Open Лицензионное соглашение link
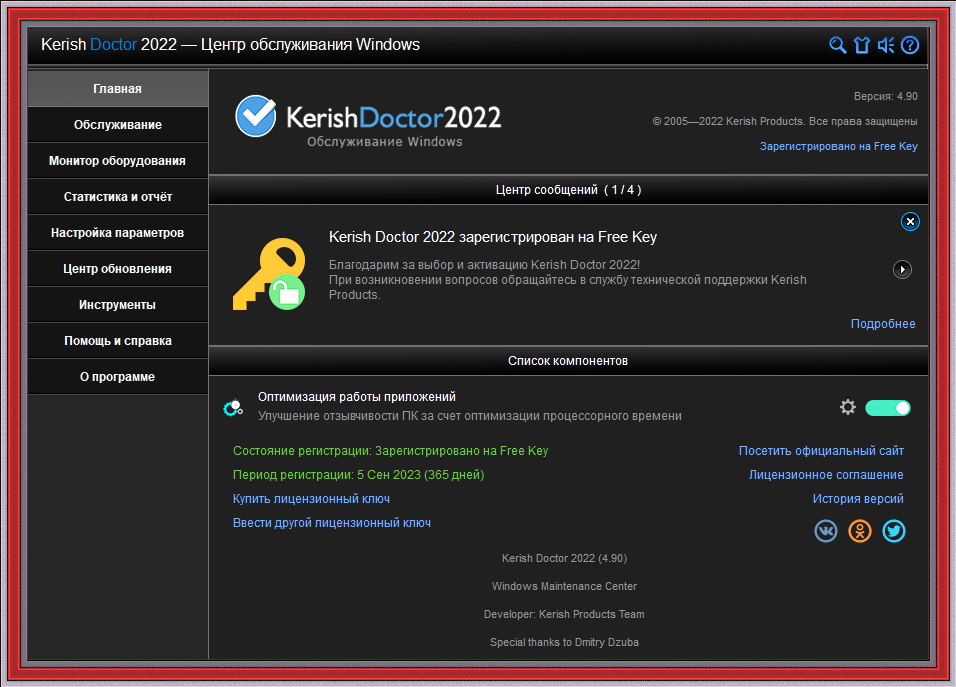The height and width of the screenshot is (687, 956). click(826, 474)
